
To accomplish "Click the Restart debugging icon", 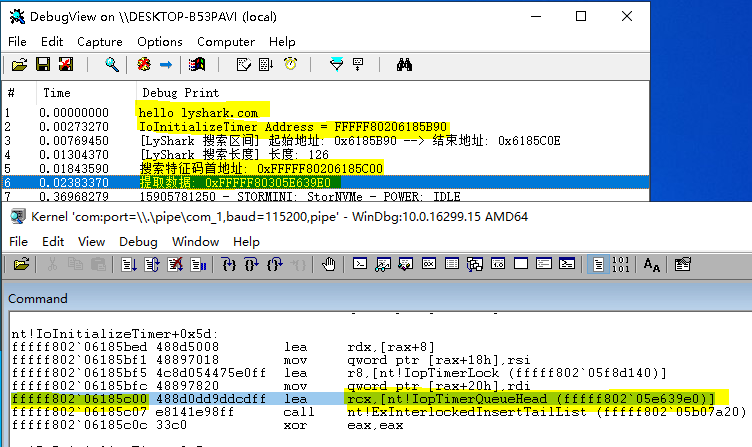I will [152, 264].
